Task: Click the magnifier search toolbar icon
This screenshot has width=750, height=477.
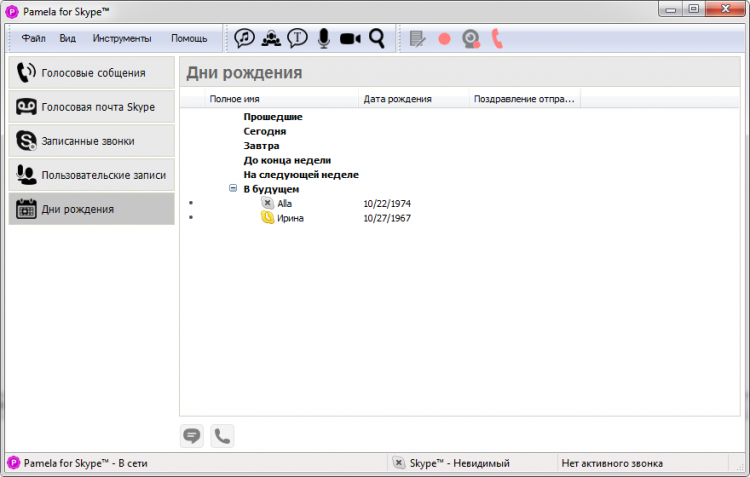Action: (376, 38)
